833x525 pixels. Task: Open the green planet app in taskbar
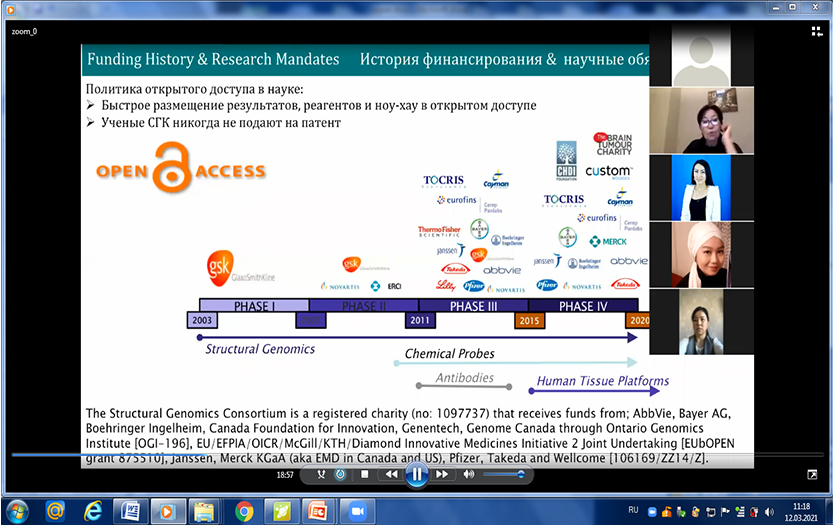pos(282,512)
